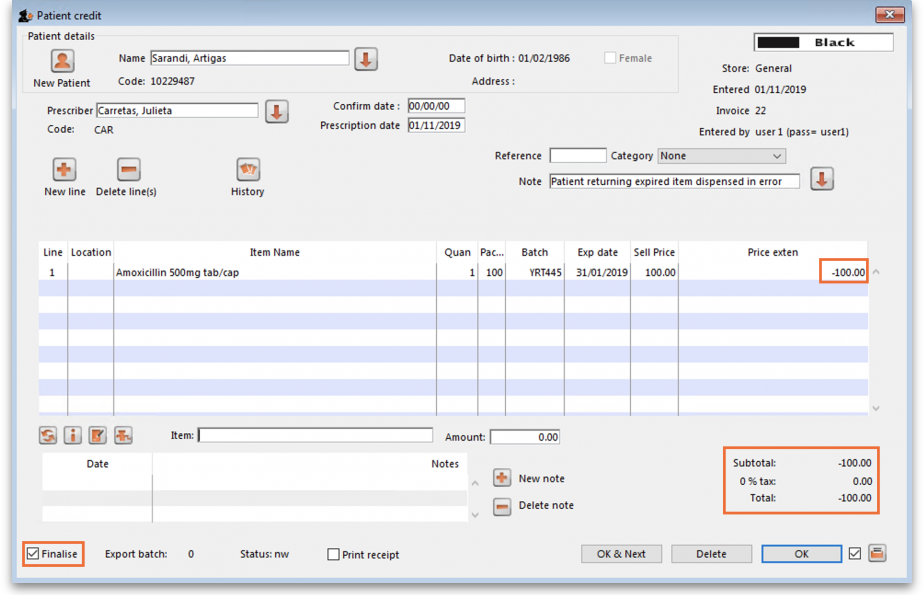
Task: Uncheck the Finalise checkbox
Action: click(33, 554)
